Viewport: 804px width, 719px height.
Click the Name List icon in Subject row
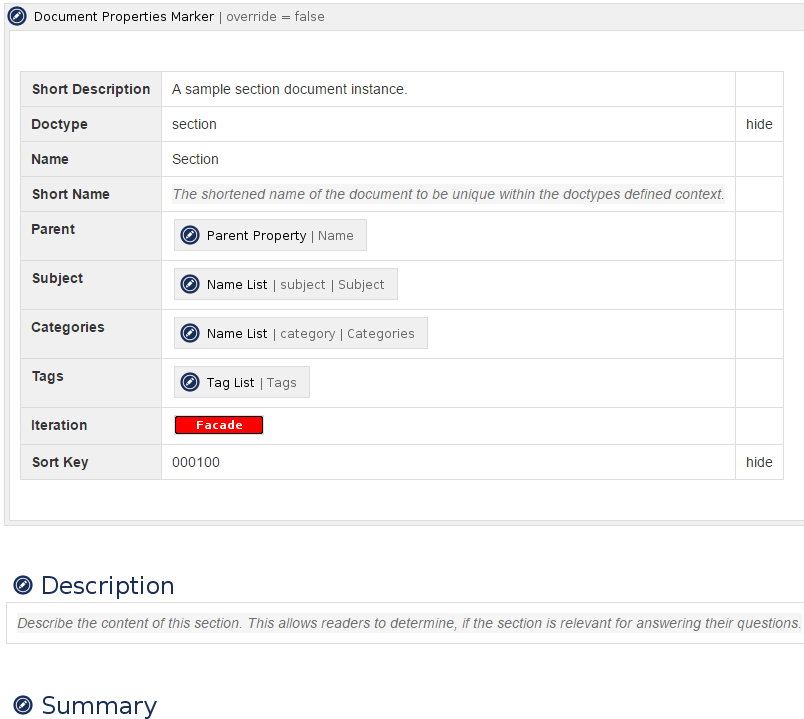(190, 284)
